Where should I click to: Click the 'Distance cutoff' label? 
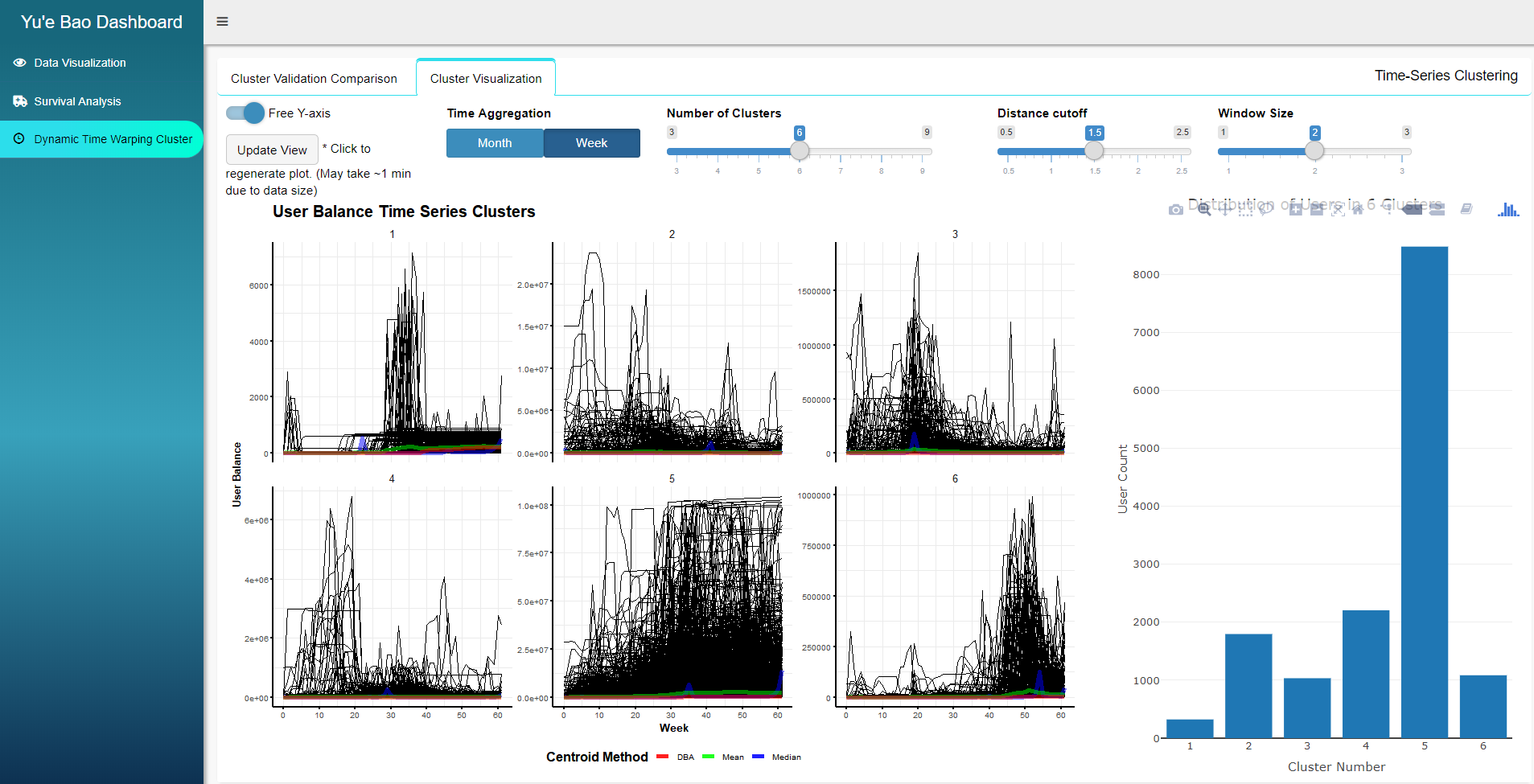(x=1042, y=113)
